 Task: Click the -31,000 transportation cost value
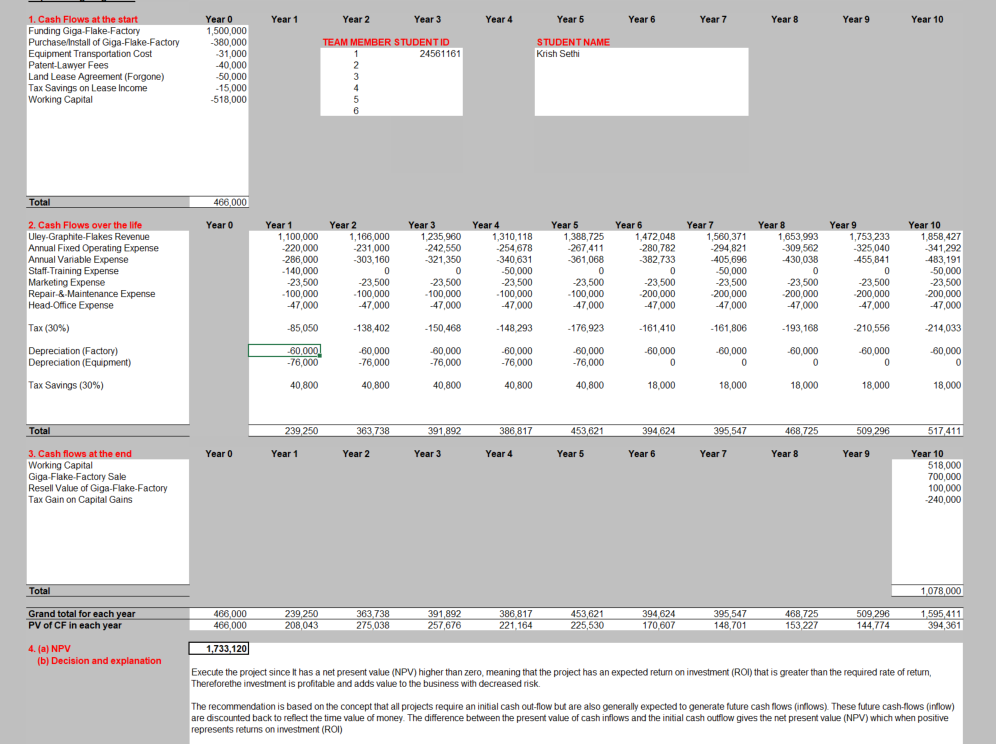pos(231,53)
